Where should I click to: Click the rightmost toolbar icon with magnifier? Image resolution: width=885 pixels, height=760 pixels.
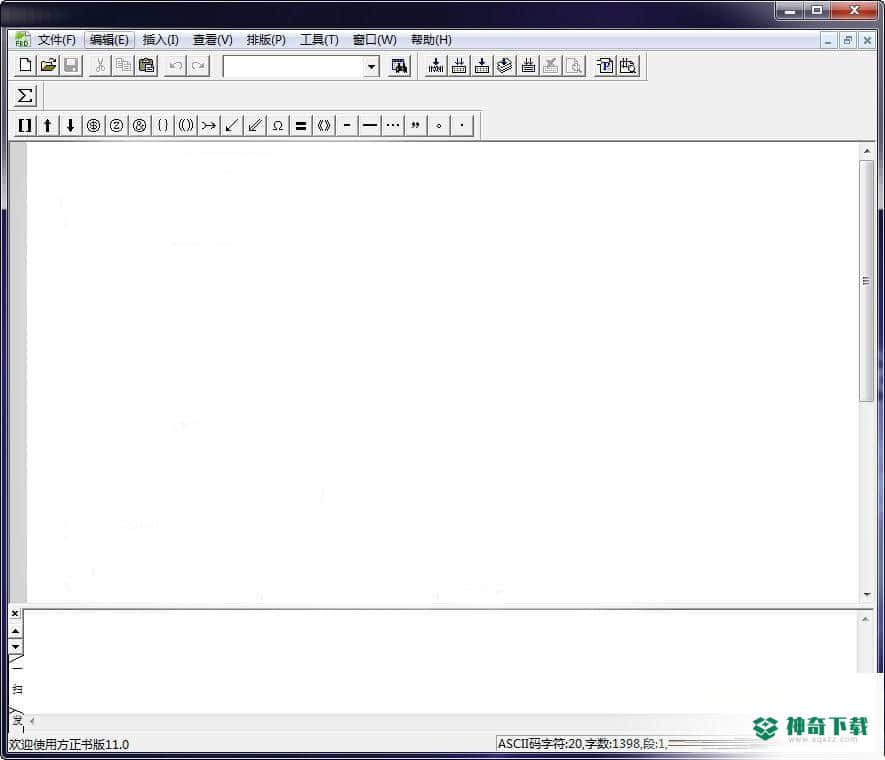[628, 66]
